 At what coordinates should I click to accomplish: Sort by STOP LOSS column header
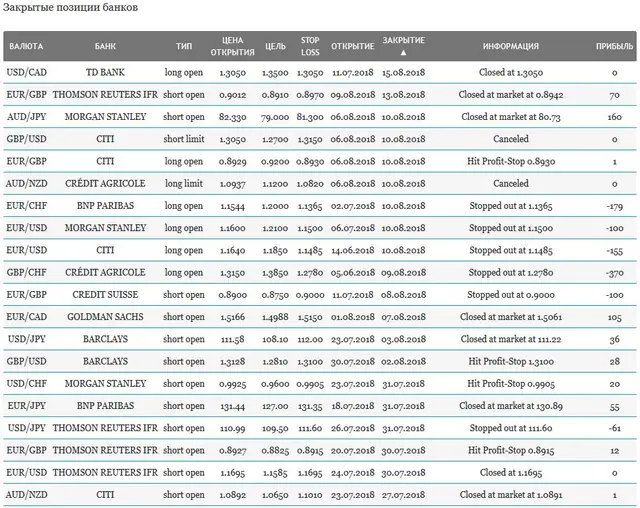click(x=310, y=46)
